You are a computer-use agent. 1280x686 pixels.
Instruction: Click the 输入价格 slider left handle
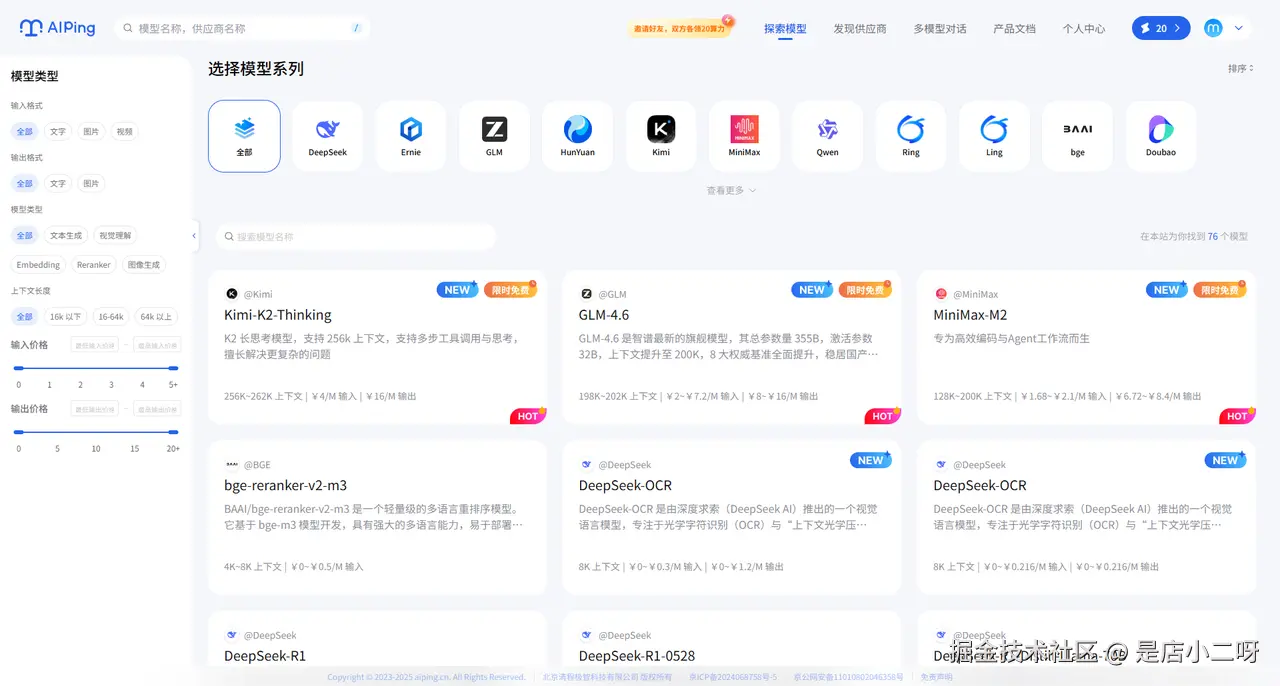coord(18,368)
